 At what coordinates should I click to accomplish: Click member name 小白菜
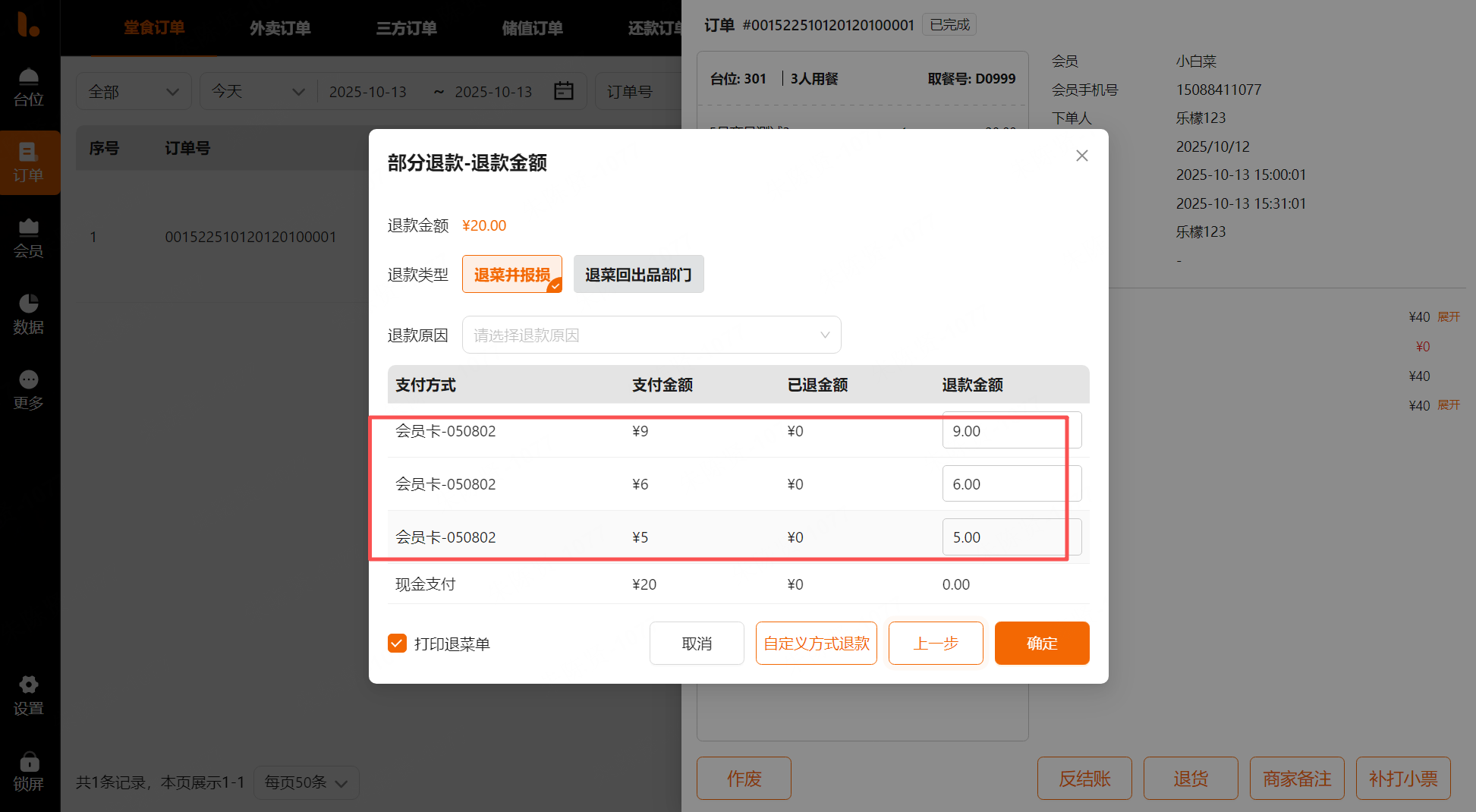1196,61
